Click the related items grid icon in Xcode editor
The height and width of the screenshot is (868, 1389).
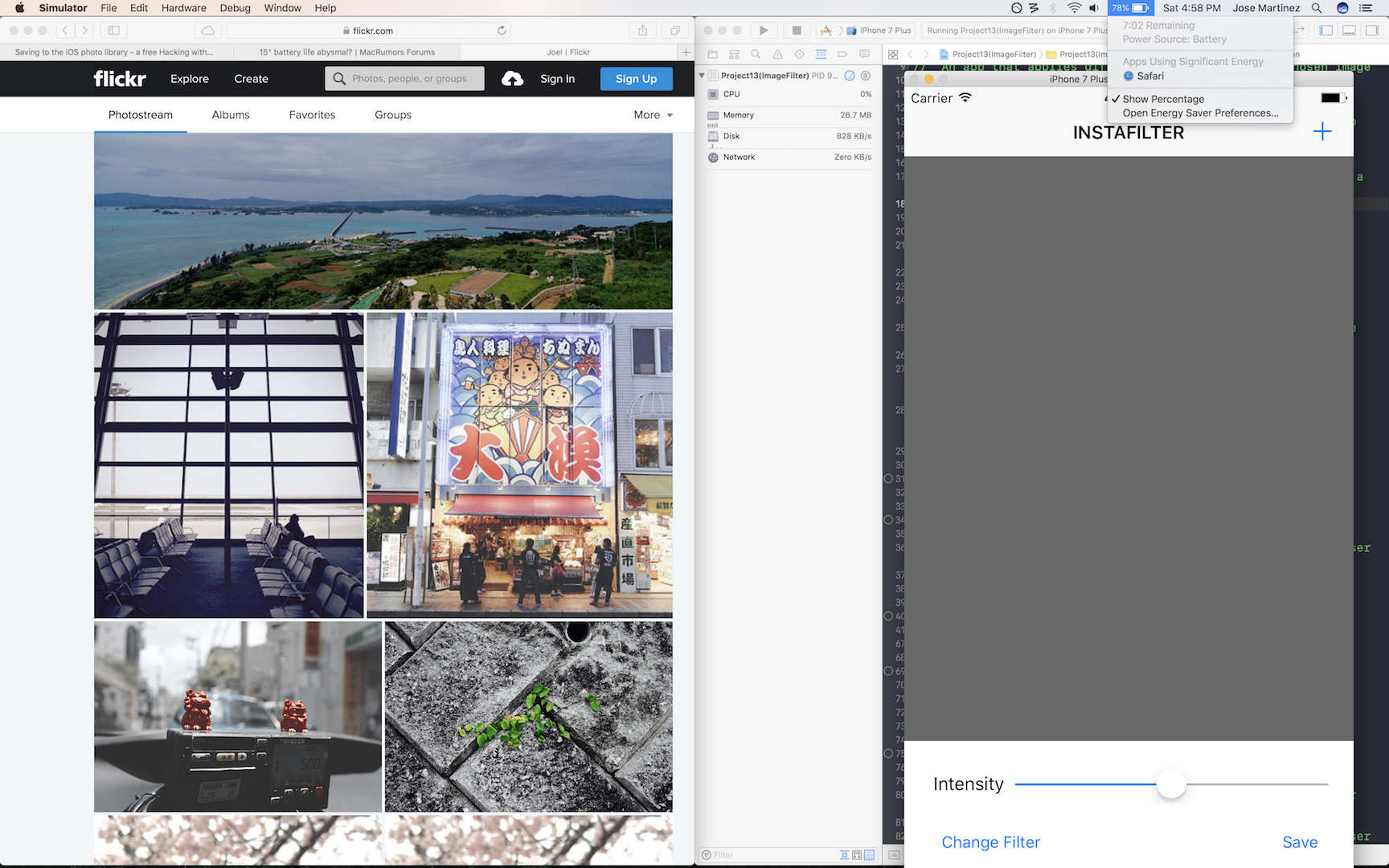click(893, 55)
